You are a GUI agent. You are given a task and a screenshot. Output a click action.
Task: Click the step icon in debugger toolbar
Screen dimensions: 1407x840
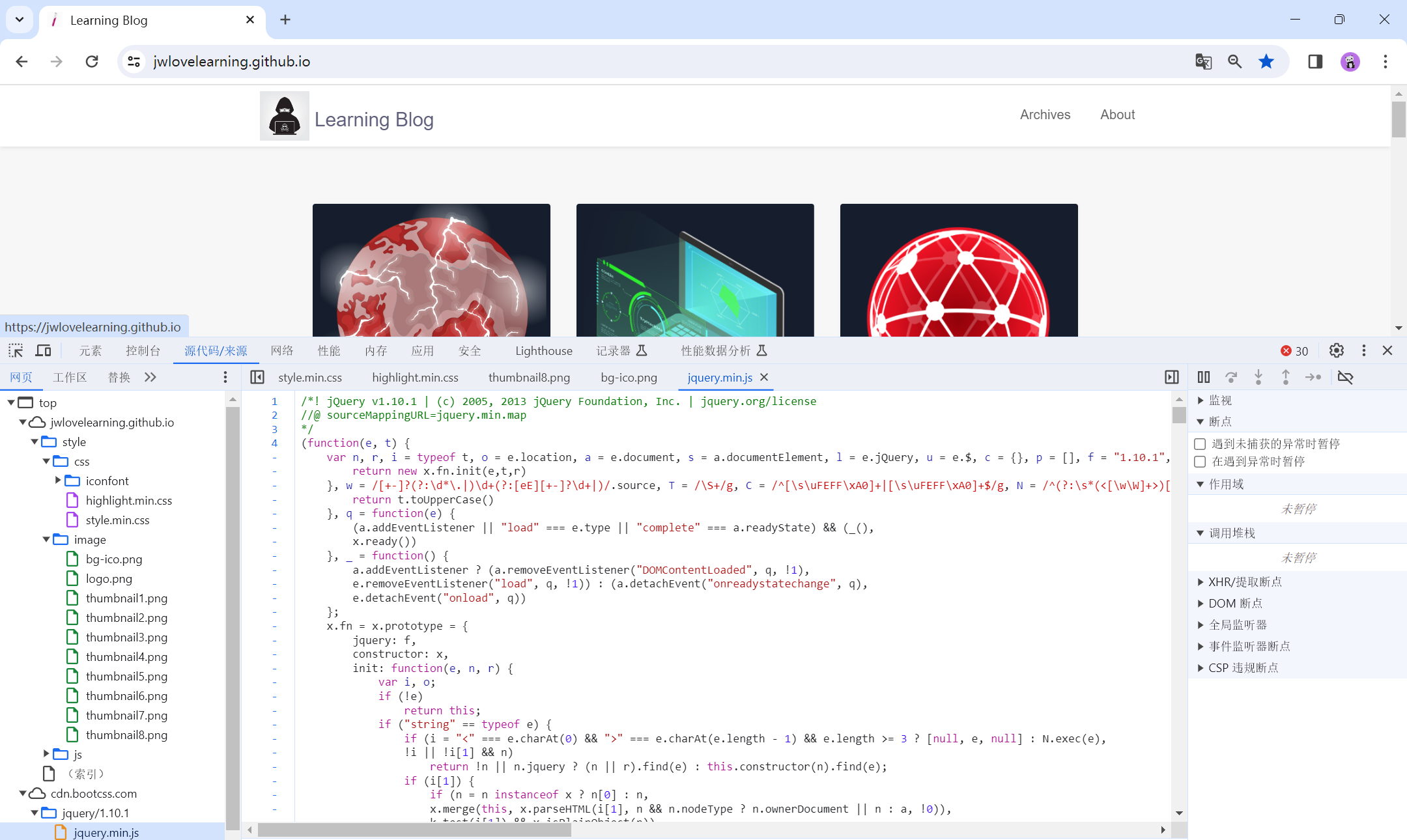point(1313,377)
